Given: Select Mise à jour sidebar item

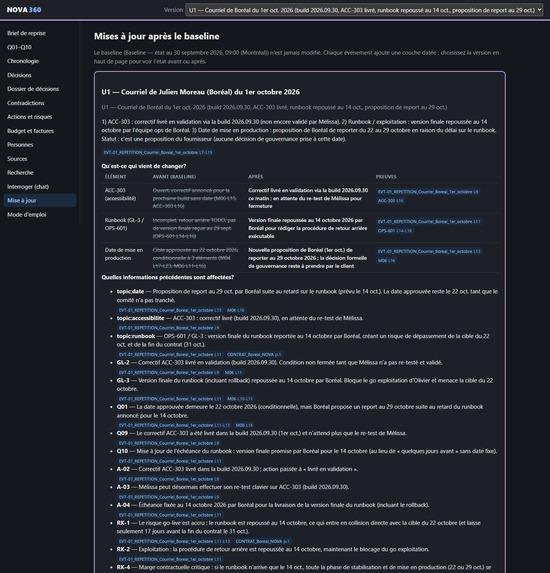Looking at the screenshot, I should point(40,201).
